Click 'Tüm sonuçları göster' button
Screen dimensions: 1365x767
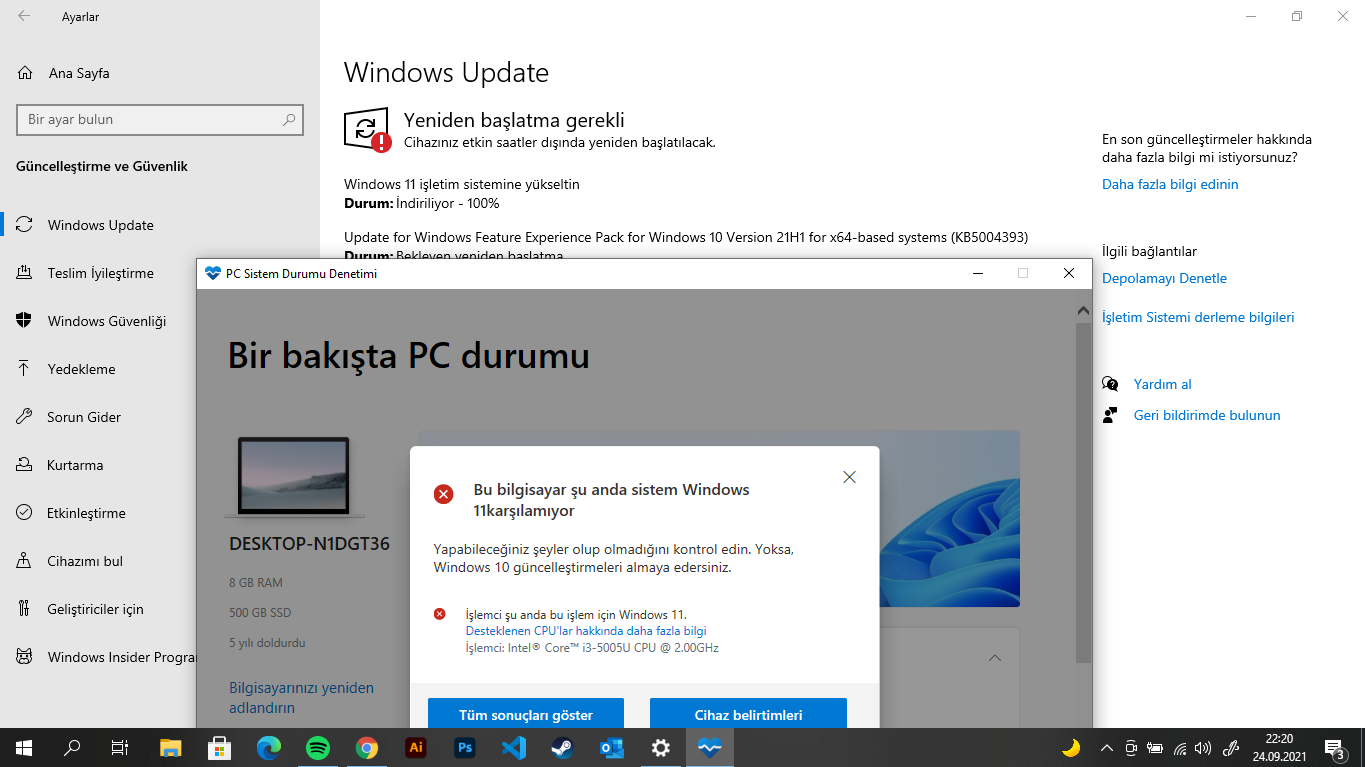click(526, 715)
